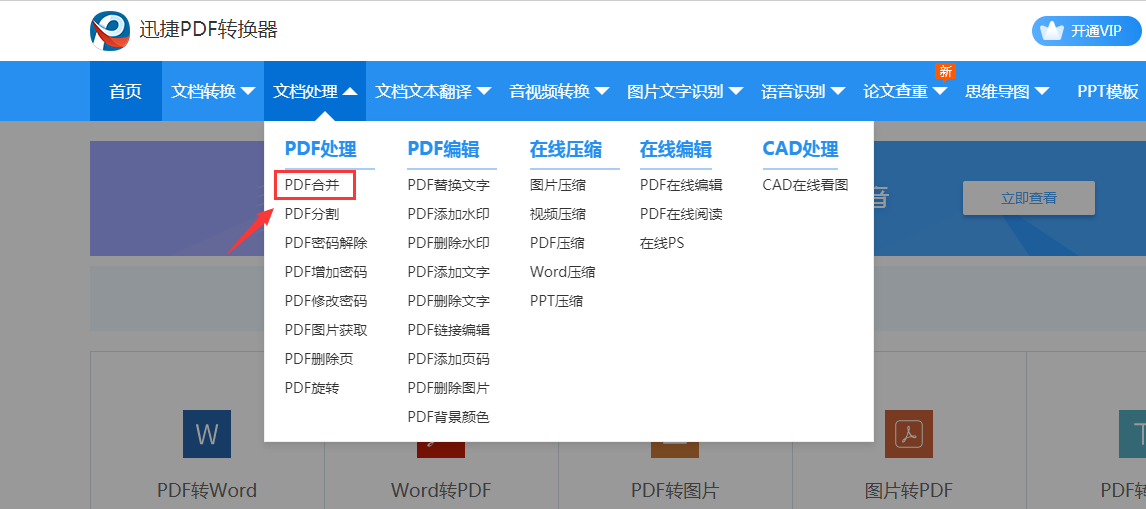Choose PDF分割 in PDF处理 column
The image size is (1146, 509).
coord(312,214)
